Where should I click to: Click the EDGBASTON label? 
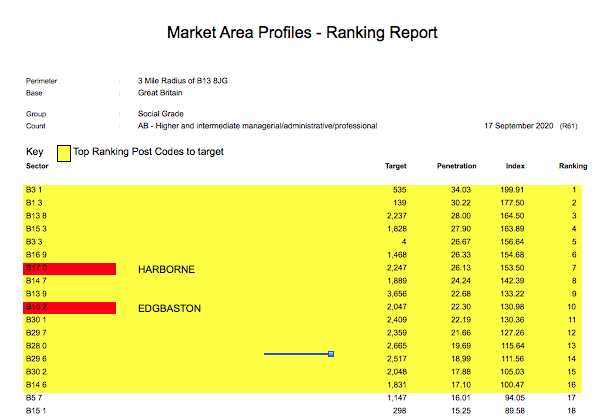[169, 309]
